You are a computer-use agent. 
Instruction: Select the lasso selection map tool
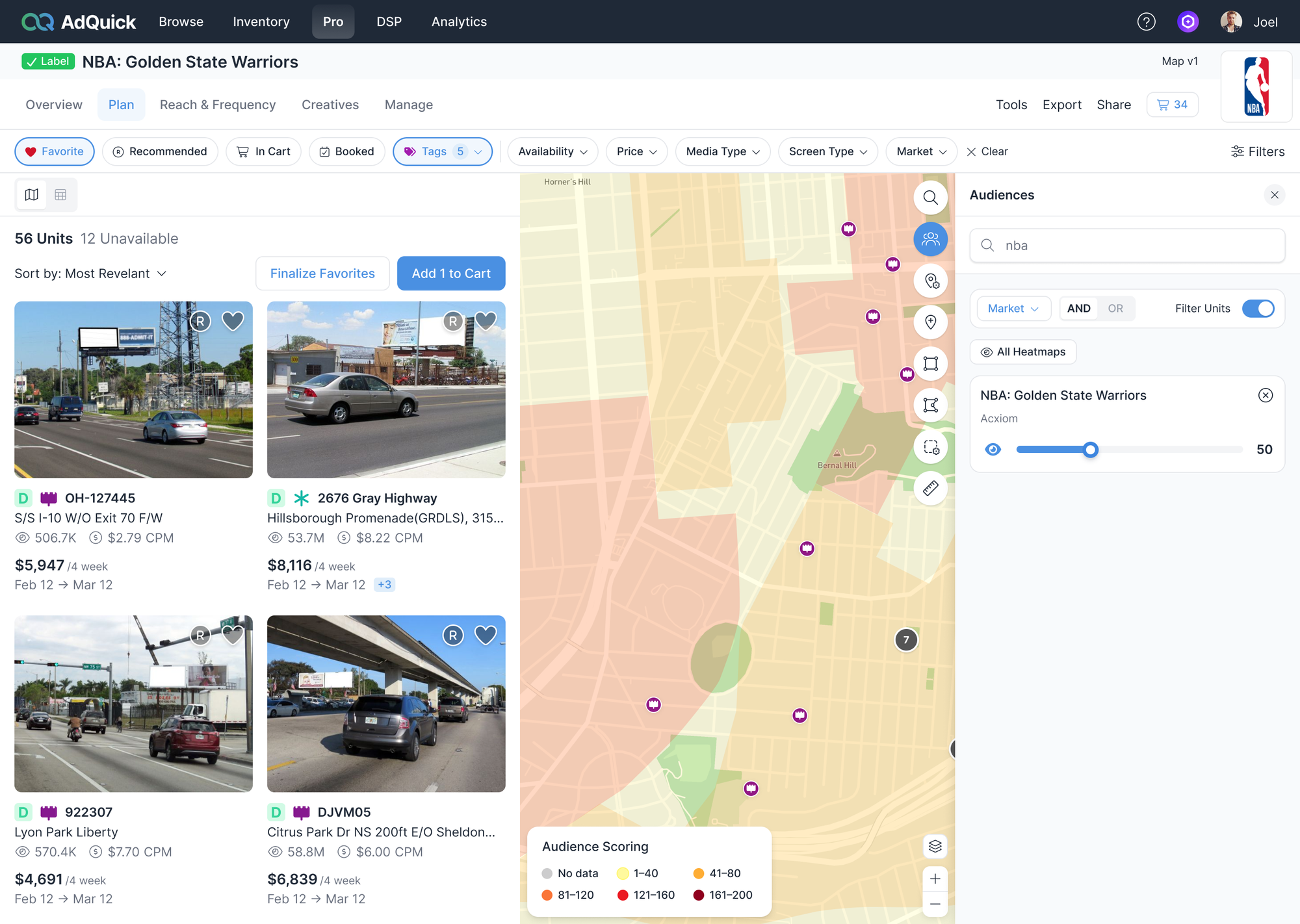point(930,447)
